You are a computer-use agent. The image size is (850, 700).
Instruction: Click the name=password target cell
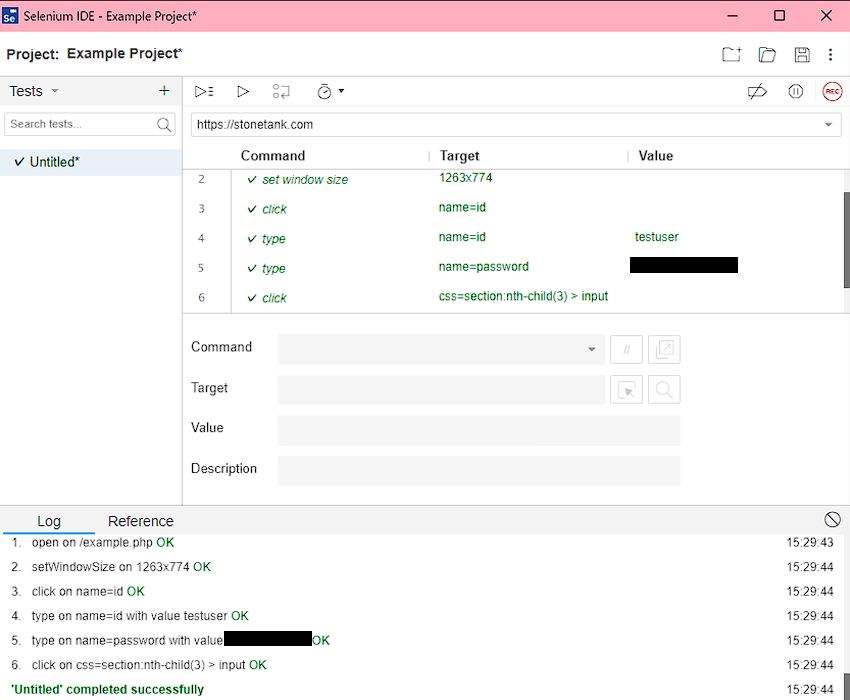(x=484, y=267)
